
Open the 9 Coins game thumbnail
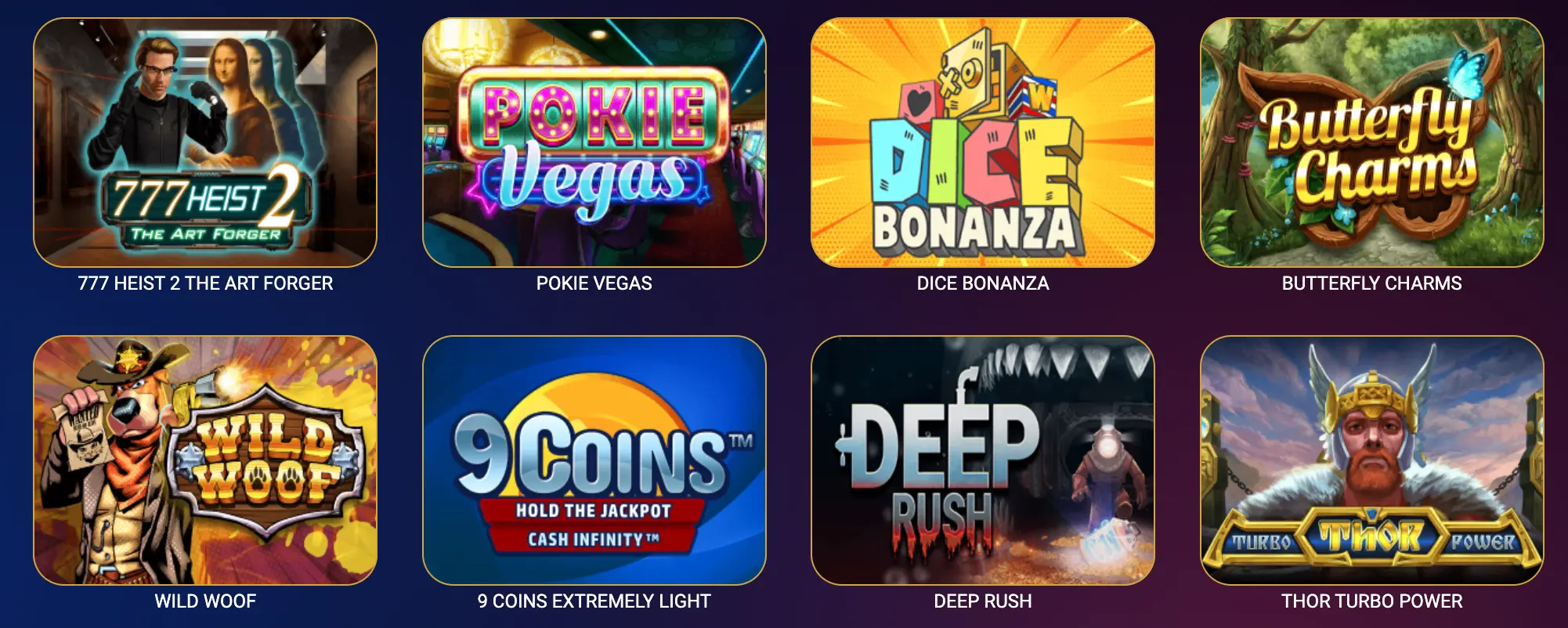point(594,460)
